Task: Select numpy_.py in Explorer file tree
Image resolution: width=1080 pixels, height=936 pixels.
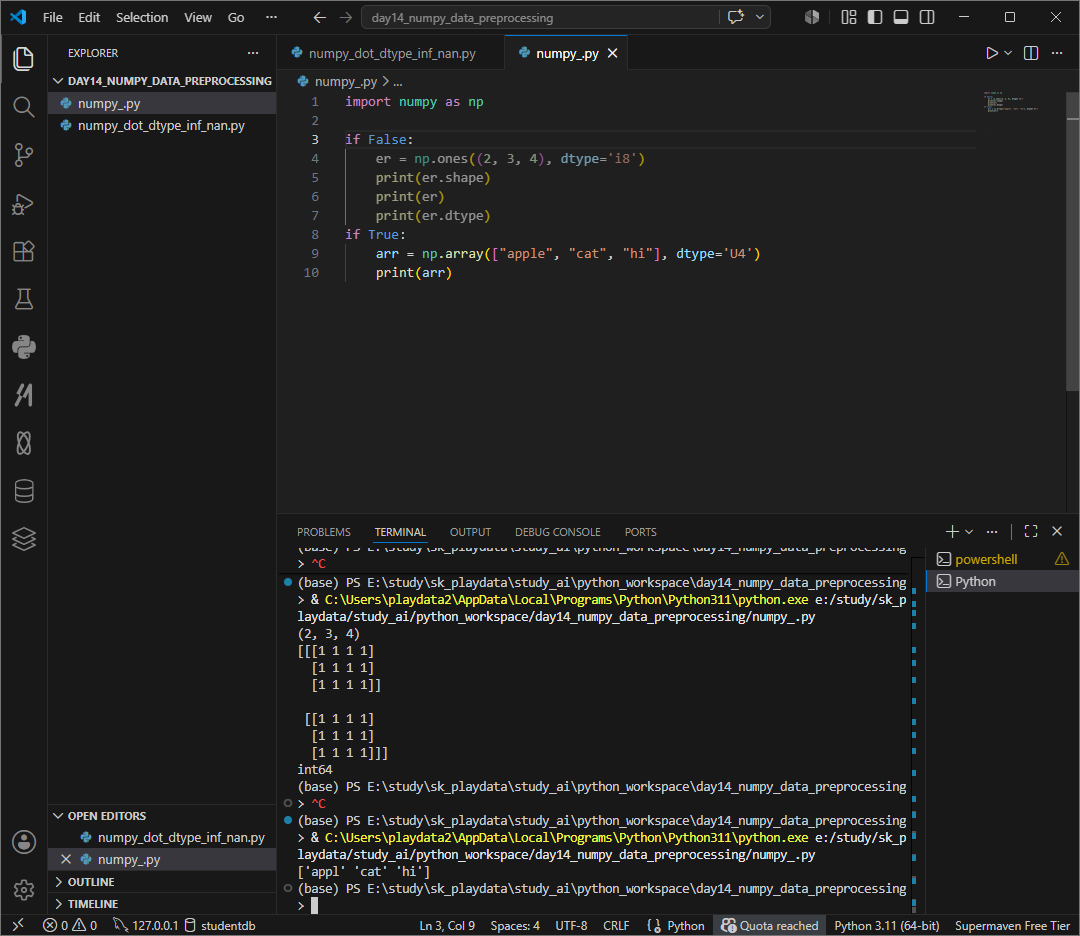Action: click(x=163, y=103)
